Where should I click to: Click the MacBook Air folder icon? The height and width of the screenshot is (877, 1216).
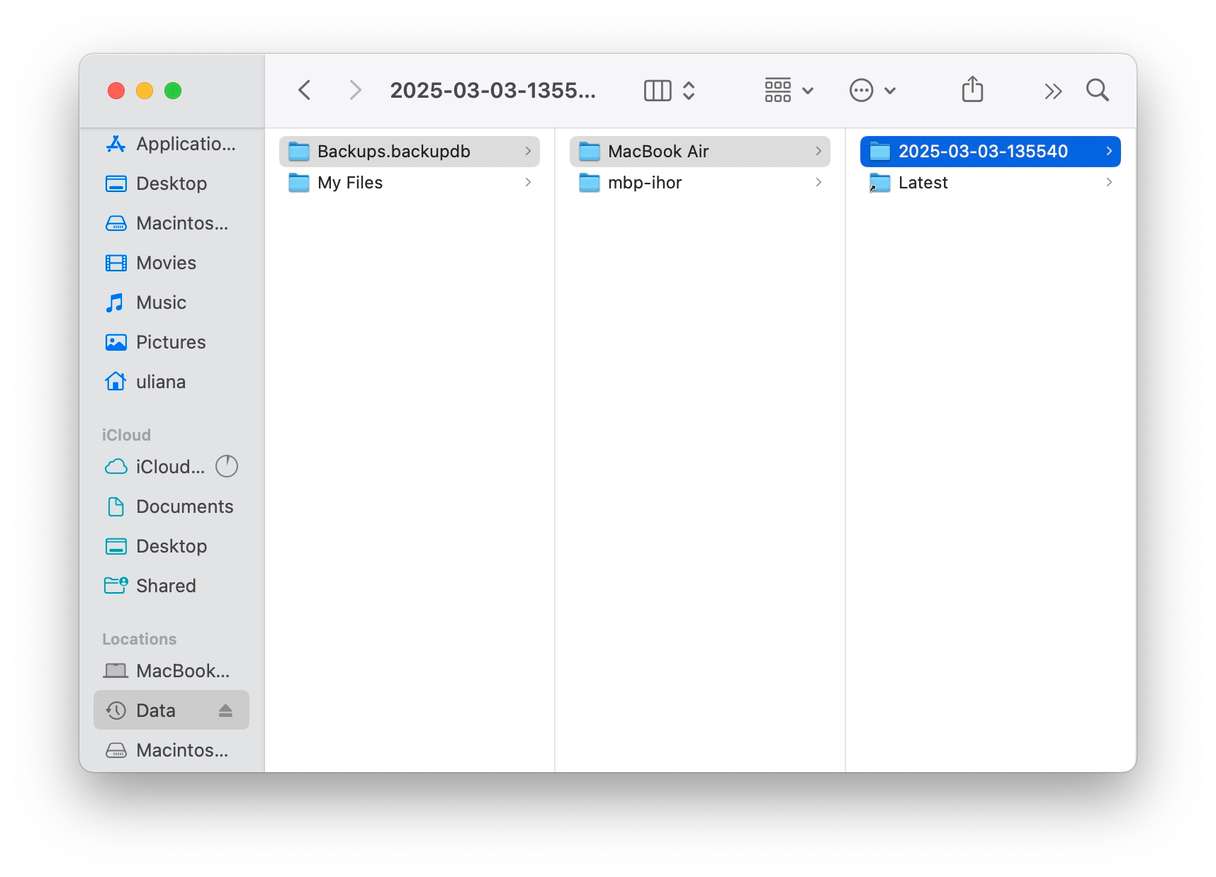590,151
